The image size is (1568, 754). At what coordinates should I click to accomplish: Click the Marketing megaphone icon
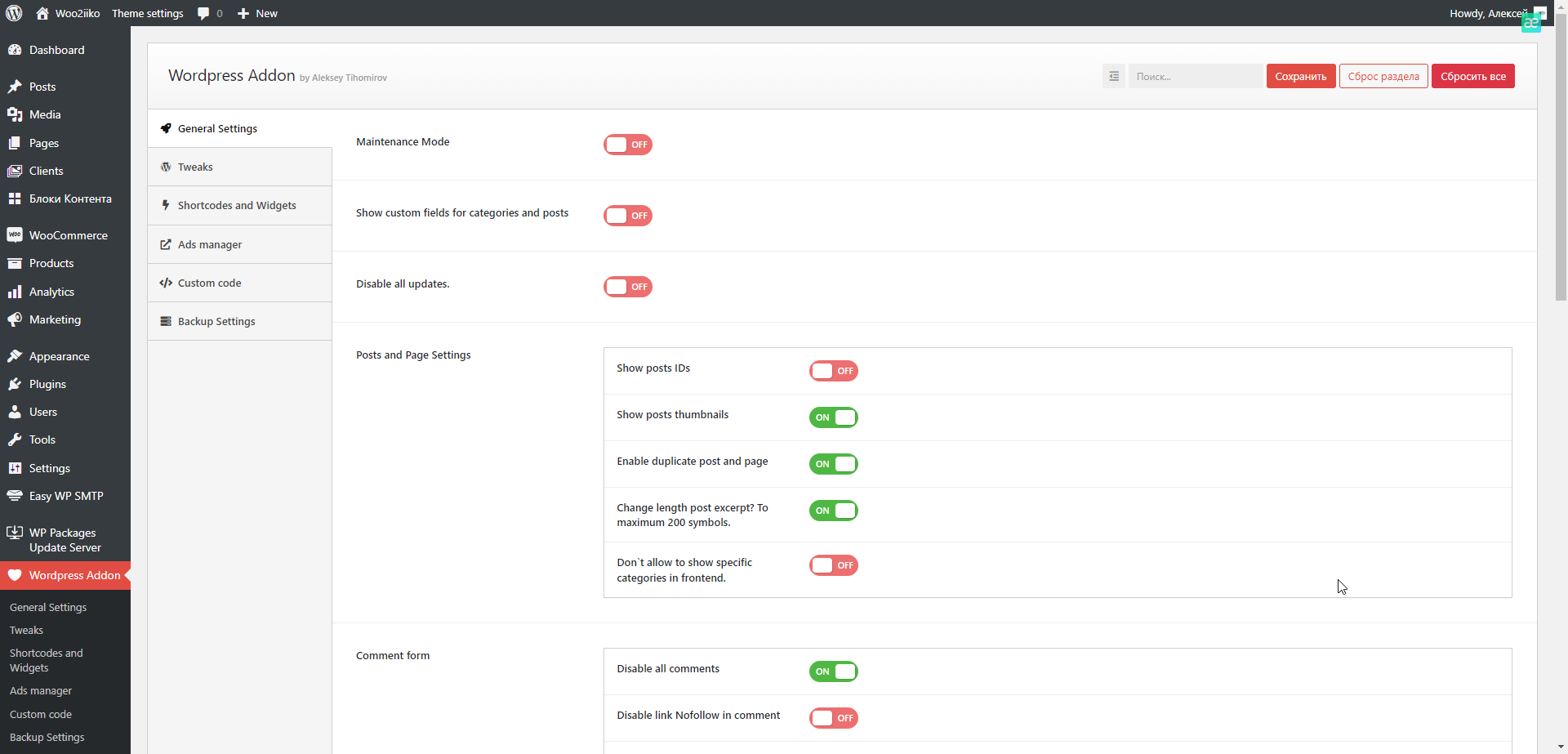pos(15,319)
